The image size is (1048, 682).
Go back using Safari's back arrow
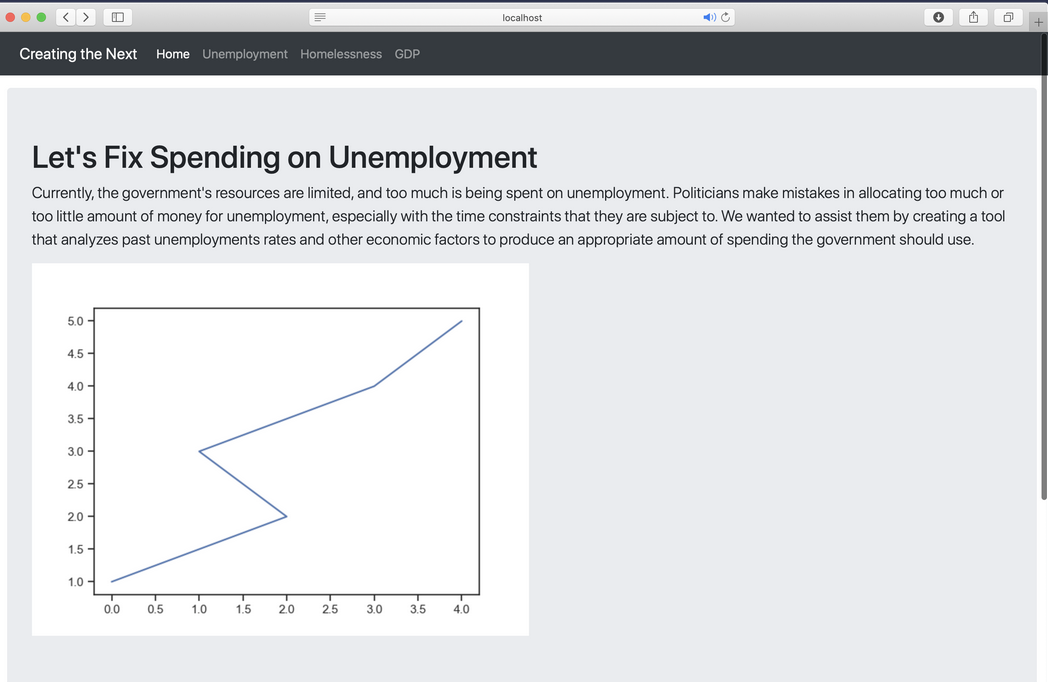point(66,17)
